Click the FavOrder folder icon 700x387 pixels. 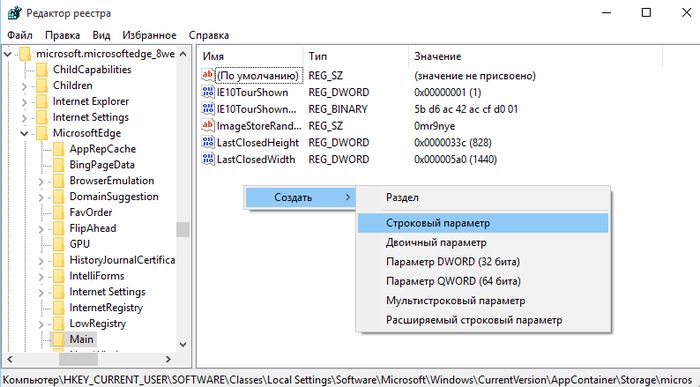coord(58,212)
